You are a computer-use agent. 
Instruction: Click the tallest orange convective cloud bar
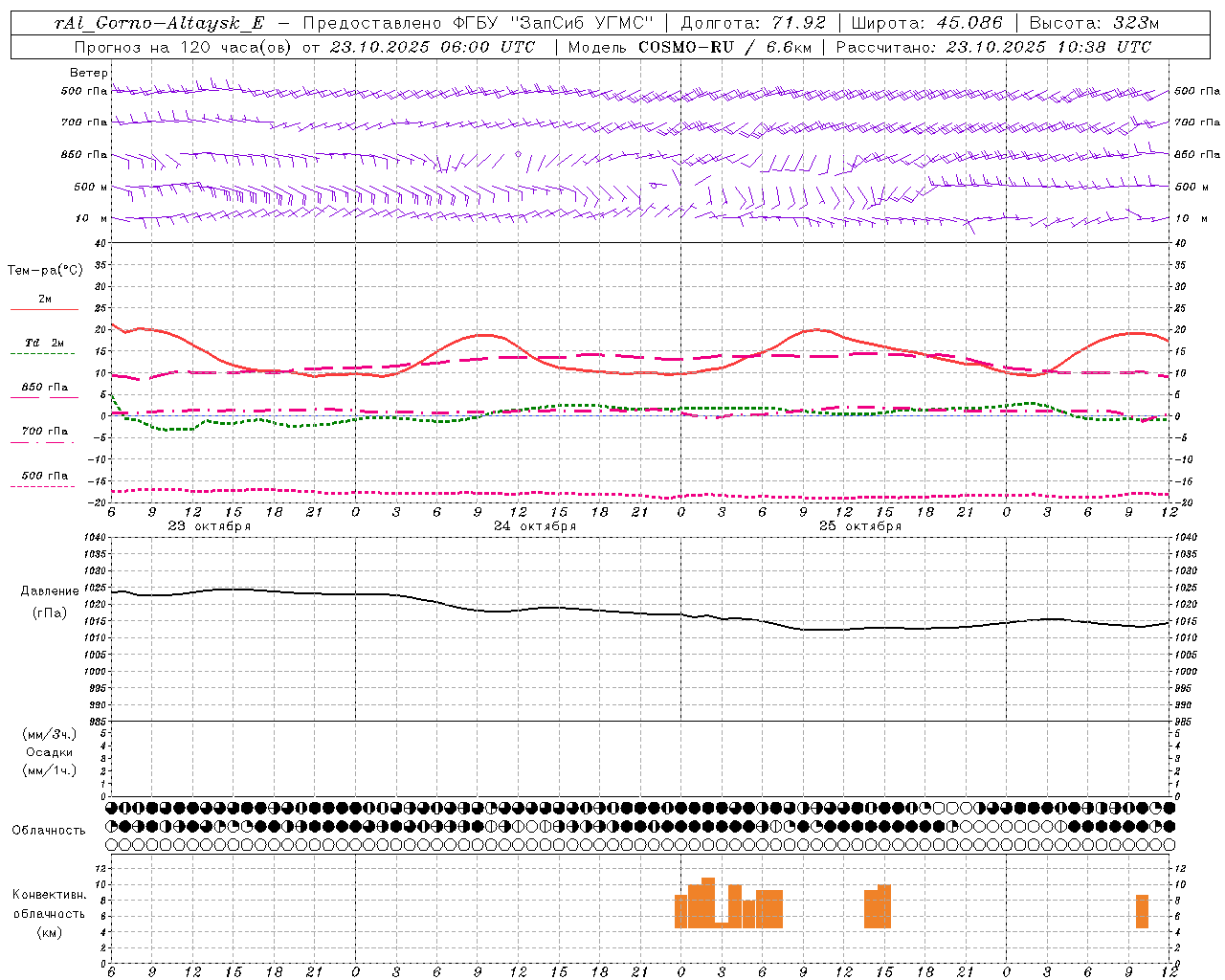(708, 902)
